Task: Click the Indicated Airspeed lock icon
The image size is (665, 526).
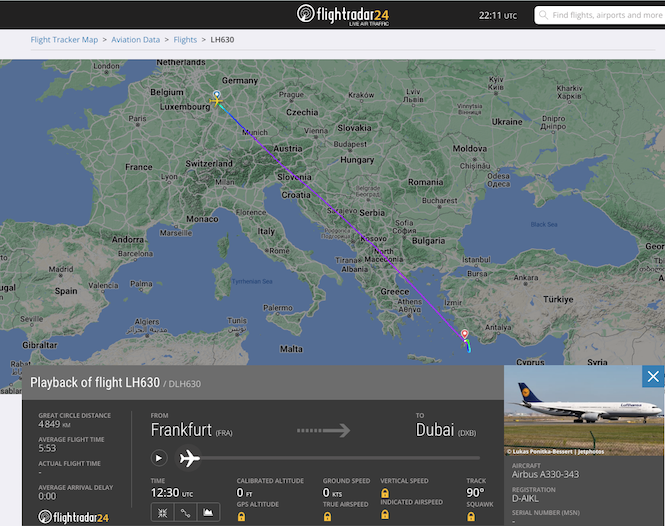Action: tap(385, 515)
